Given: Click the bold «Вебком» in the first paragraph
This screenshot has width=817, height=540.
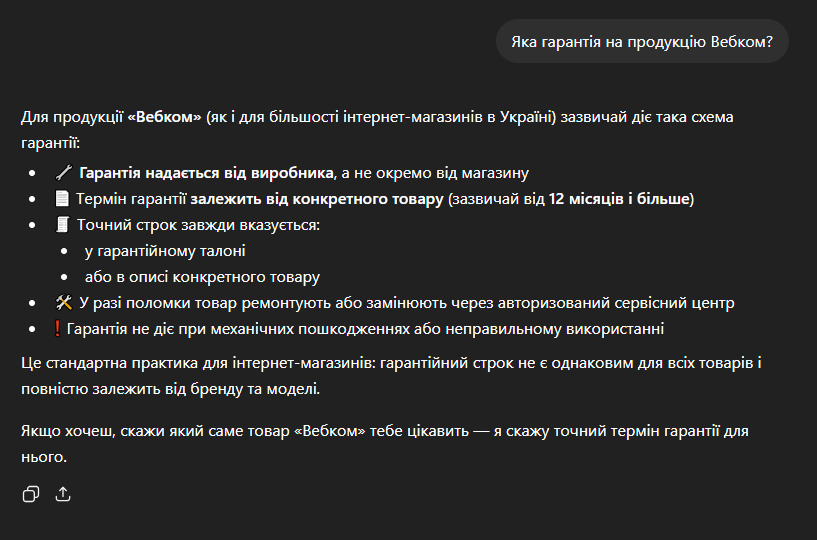Looking at the screenshot, I should pyautogui.click(x=165, y=118).
